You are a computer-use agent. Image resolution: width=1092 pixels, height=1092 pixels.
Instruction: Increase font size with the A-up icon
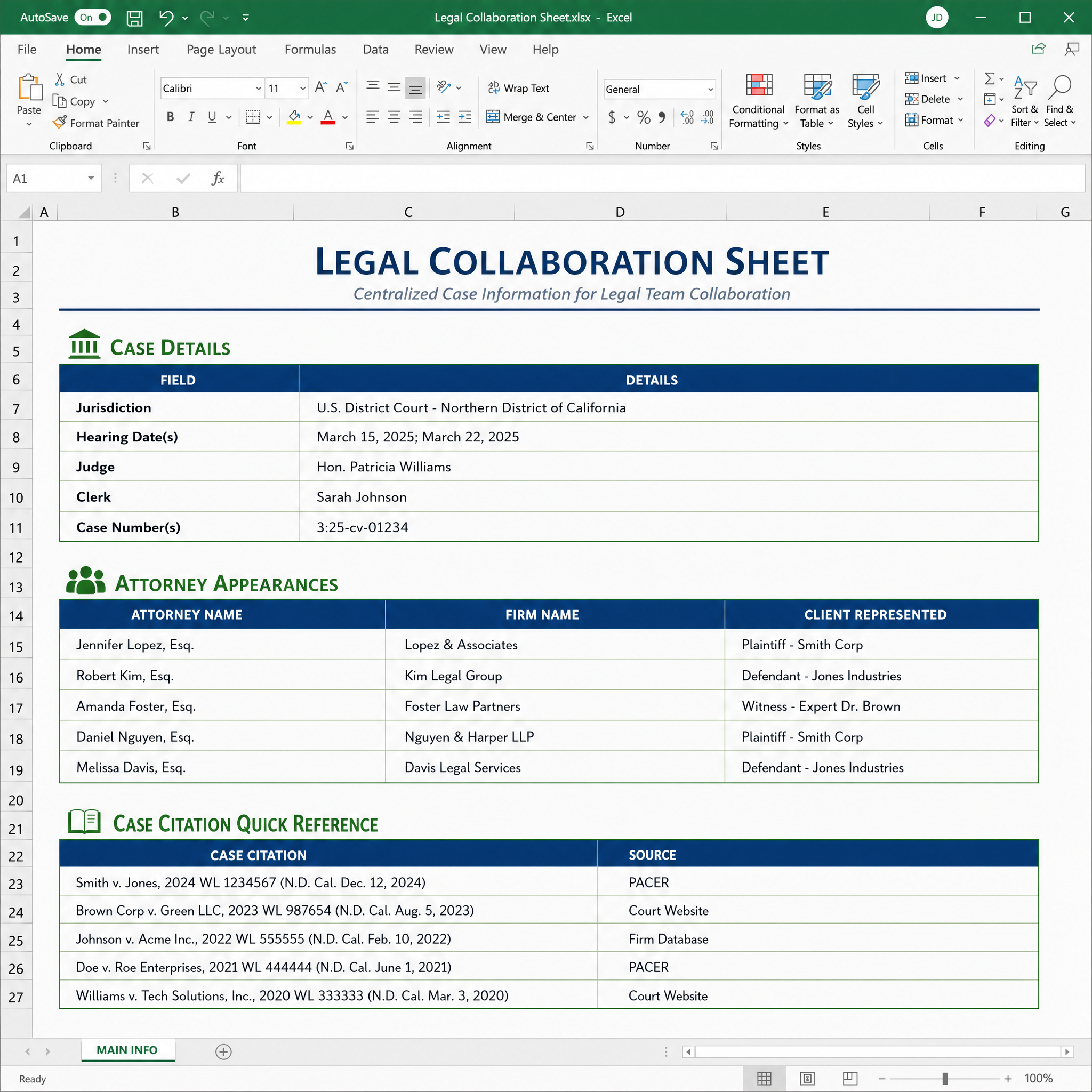tap(320, 87)
